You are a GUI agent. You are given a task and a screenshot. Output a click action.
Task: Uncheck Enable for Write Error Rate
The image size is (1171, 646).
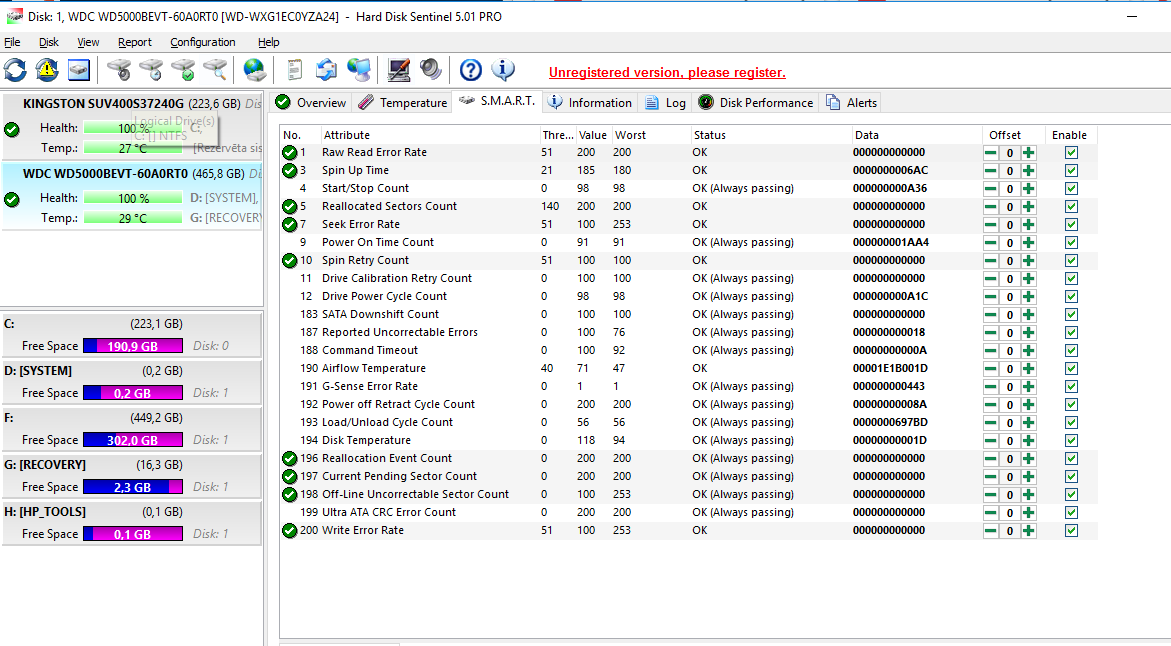(x=1071, y=530)
